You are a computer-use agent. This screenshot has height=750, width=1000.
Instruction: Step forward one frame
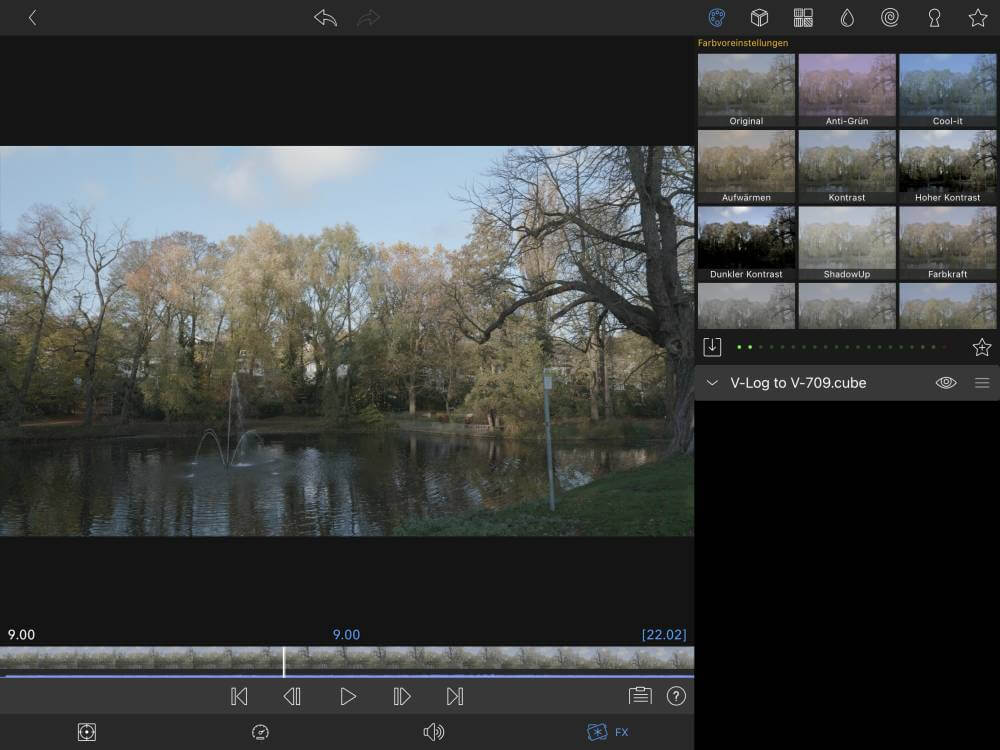pos(401,696)
